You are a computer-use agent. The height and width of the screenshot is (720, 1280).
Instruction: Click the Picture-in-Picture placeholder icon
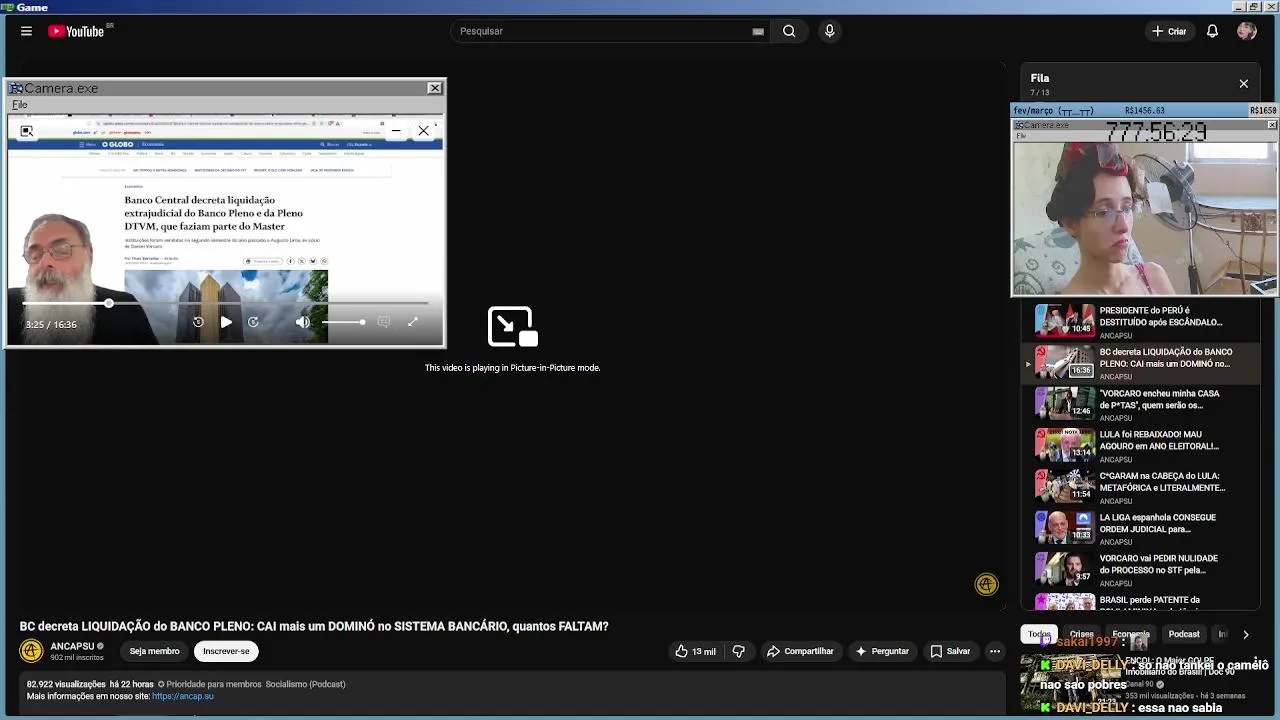(512, 327)
